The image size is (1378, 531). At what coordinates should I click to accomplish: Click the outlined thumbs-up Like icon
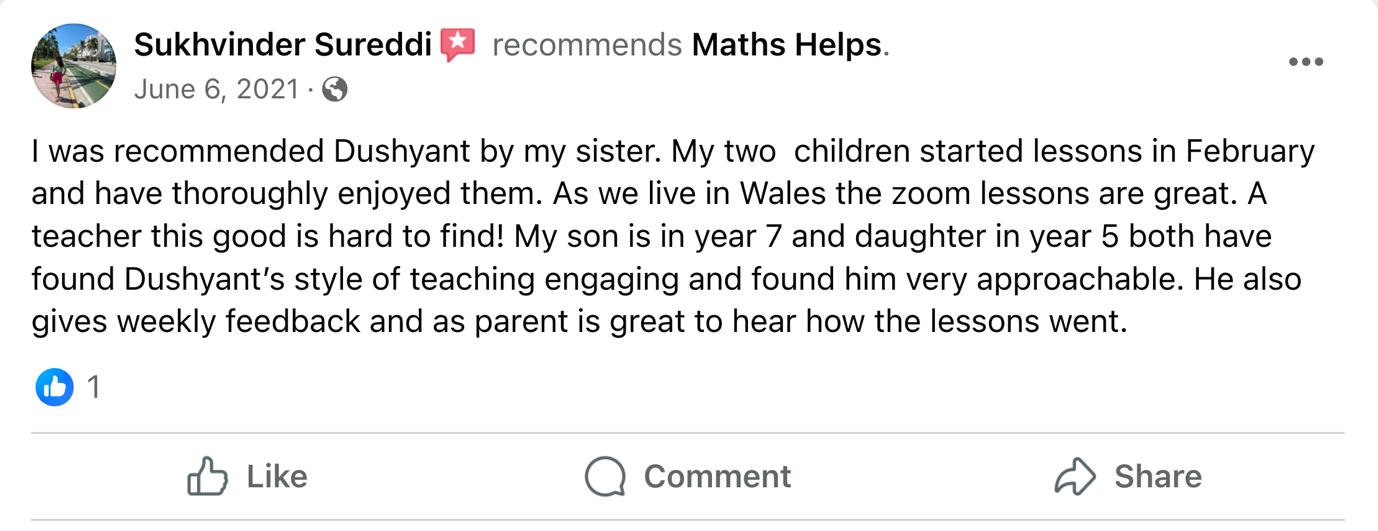pos(206,476)
